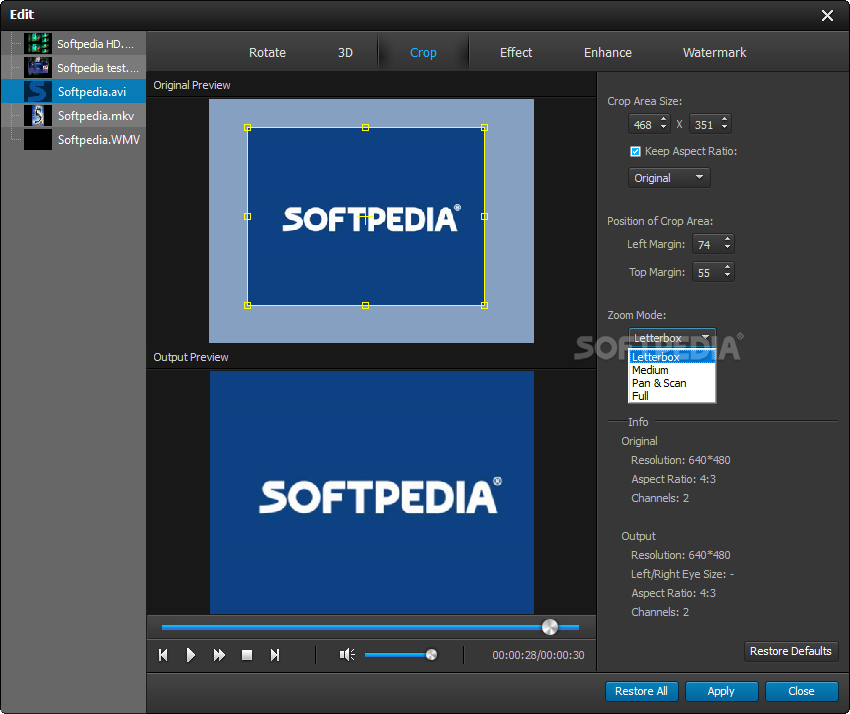850x714 pixels.
Task: Select Softpedia HD file thumbnail
Action: click(x=38, y=44)
